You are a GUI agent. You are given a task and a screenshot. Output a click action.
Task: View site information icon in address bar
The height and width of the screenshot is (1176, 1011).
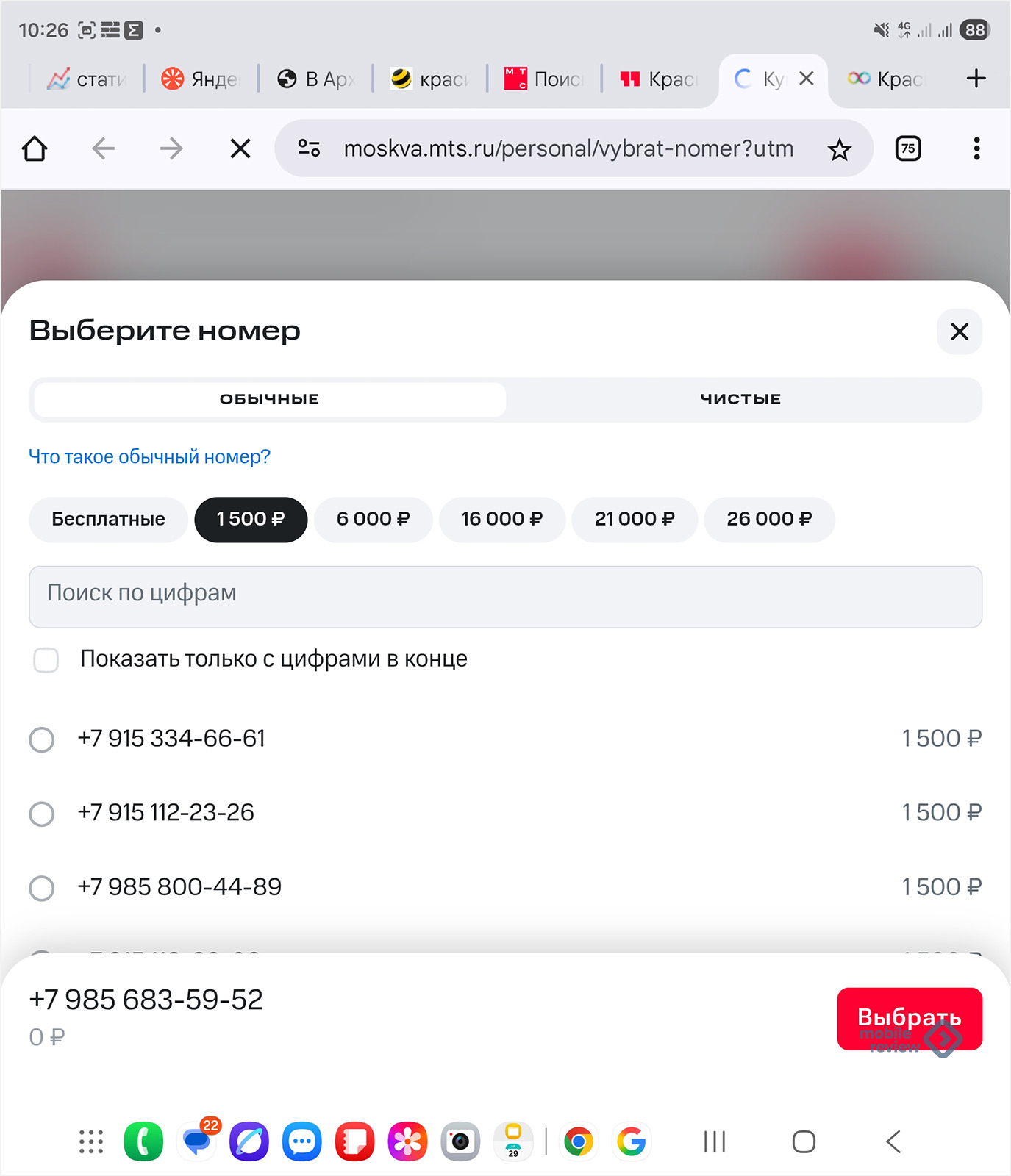(x=309, y=149)
